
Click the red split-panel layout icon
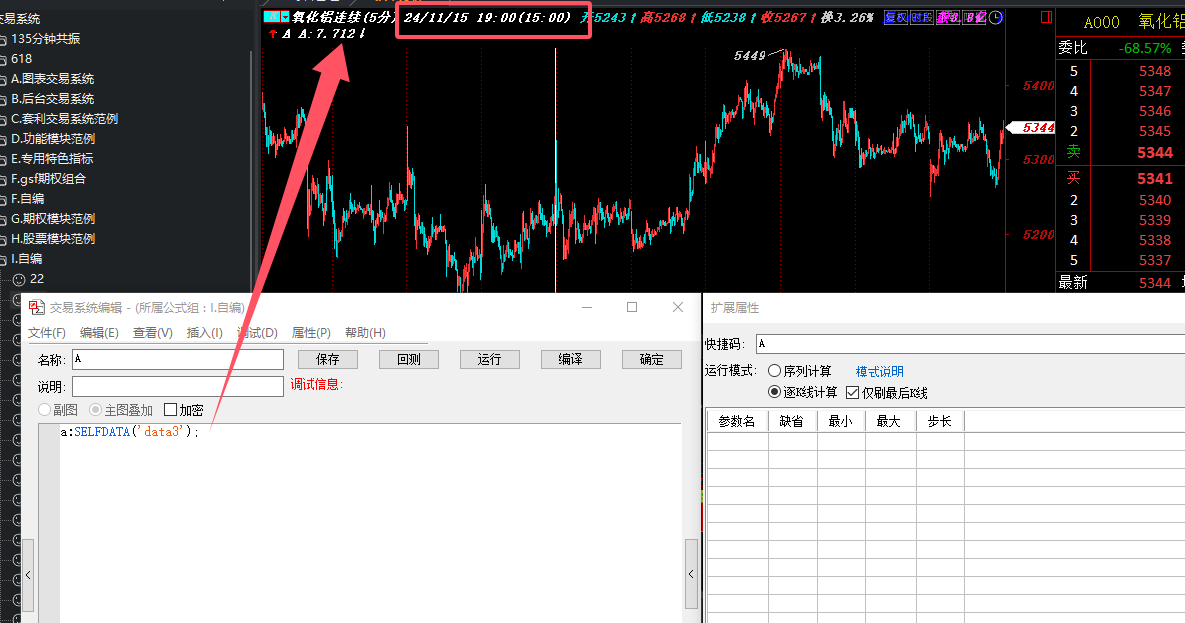(x=1046, y=17)
